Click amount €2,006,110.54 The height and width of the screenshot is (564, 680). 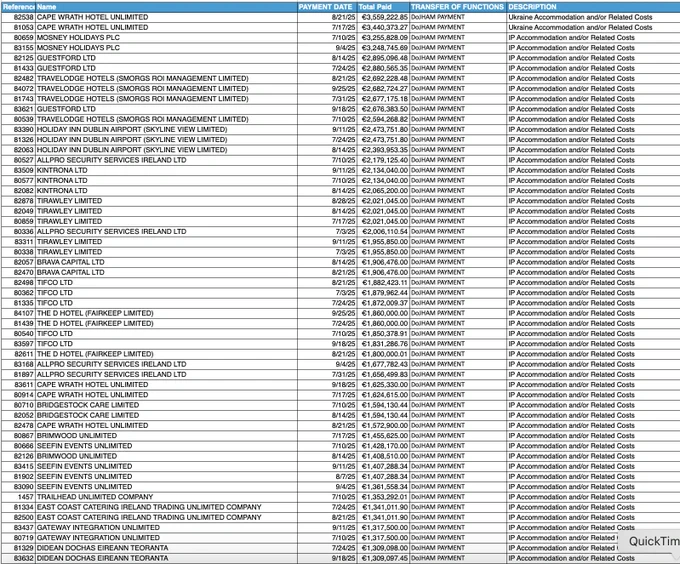385,231
